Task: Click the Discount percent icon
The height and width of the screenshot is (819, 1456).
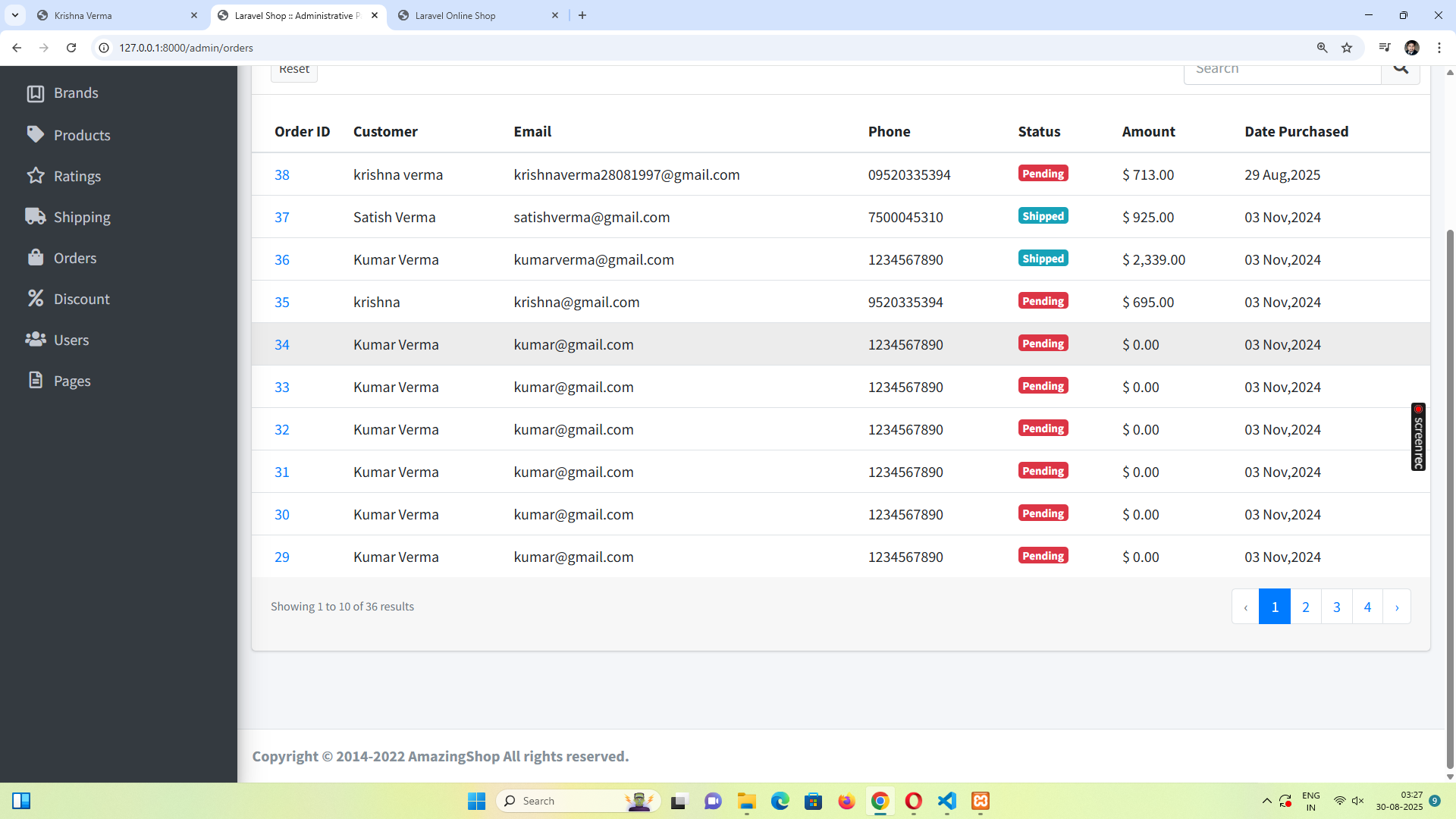Action: point(36,298)
